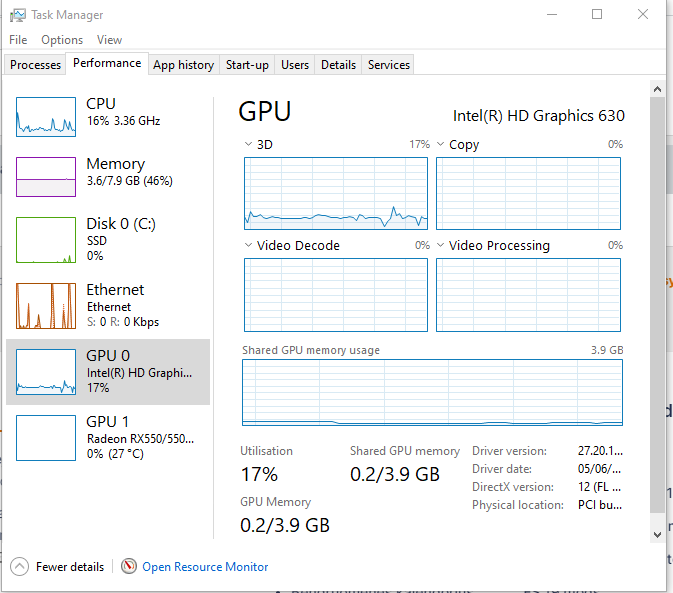
Task: Open the View menu
Action: coord(109,40)
